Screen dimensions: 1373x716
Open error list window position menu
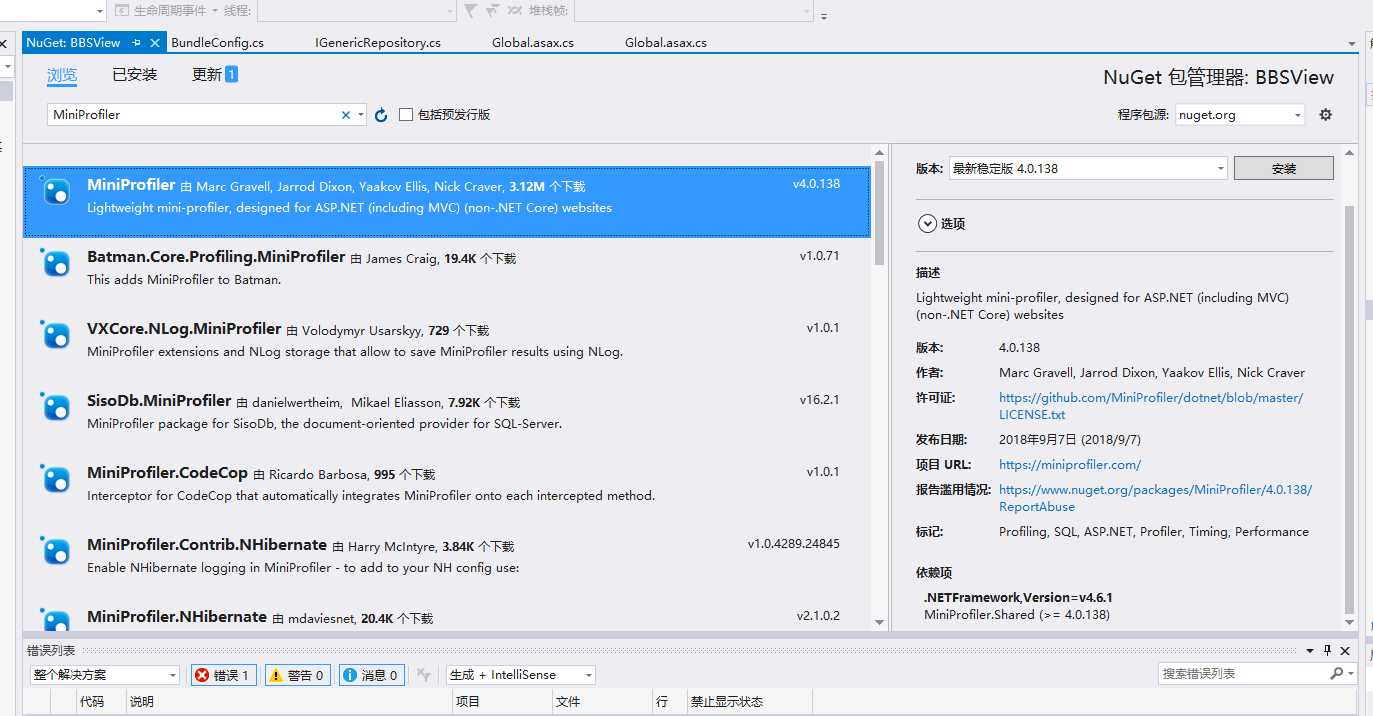point(1311,650)
